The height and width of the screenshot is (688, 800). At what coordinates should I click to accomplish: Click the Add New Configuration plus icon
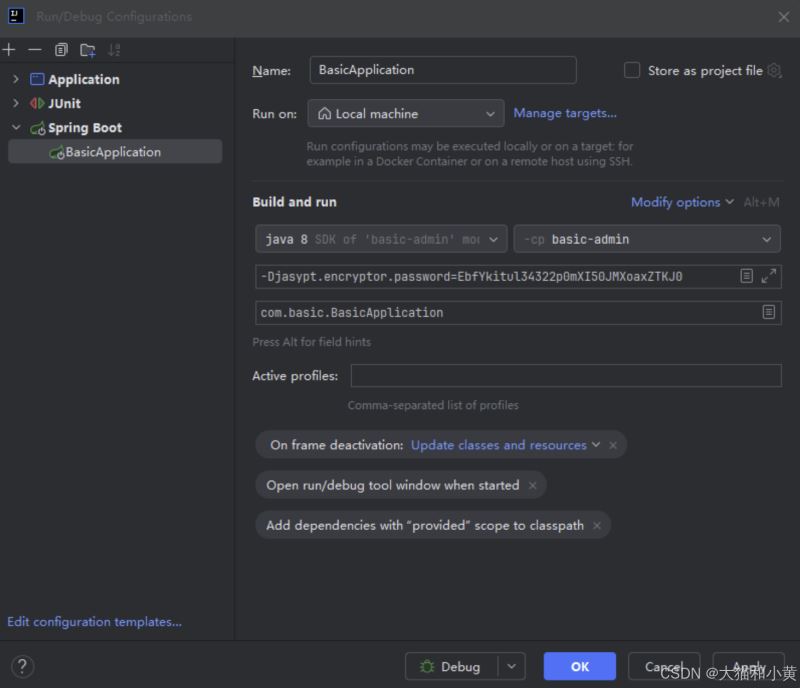tap(10, 50)
